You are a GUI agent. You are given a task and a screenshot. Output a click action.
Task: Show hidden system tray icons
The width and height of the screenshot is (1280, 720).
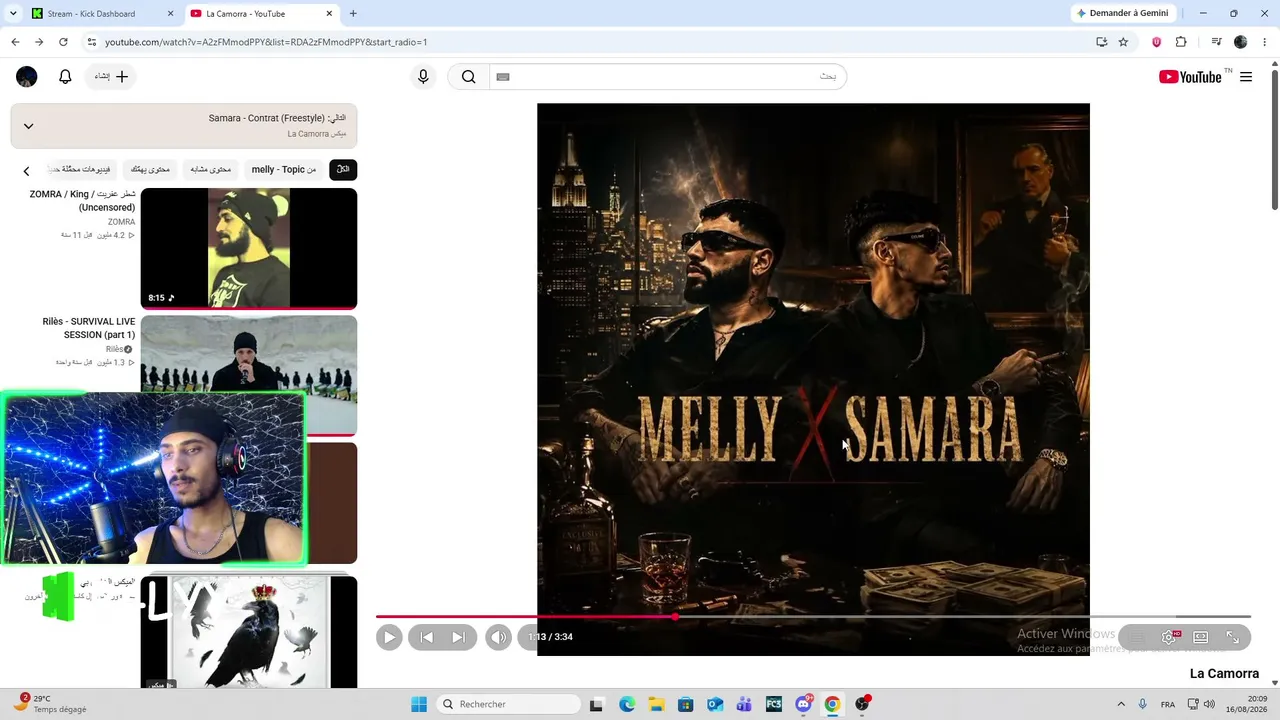coord(1121,704)
